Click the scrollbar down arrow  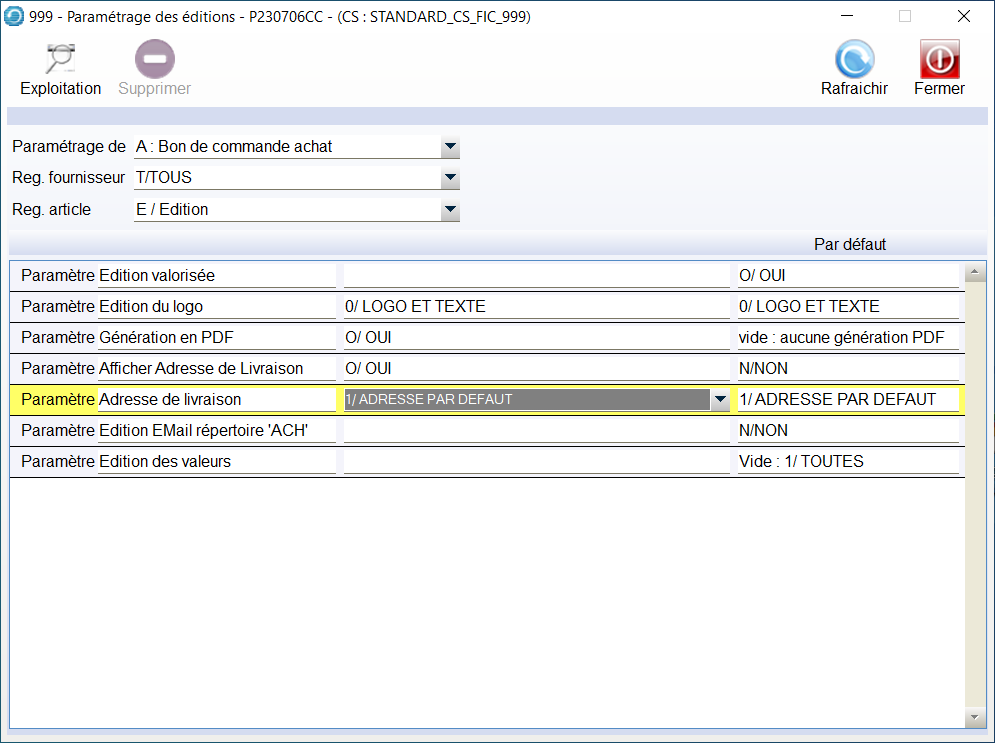[973, 719]
